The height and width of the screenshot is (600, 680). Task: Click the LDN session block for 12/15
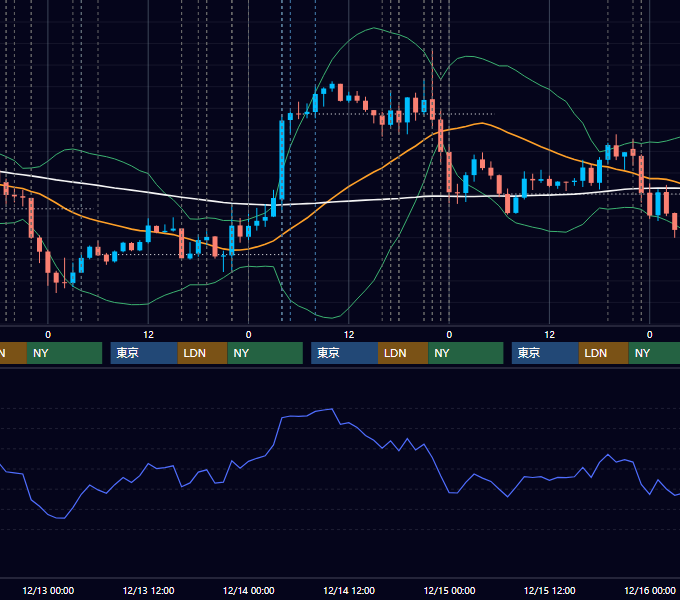tap(604, 353)
